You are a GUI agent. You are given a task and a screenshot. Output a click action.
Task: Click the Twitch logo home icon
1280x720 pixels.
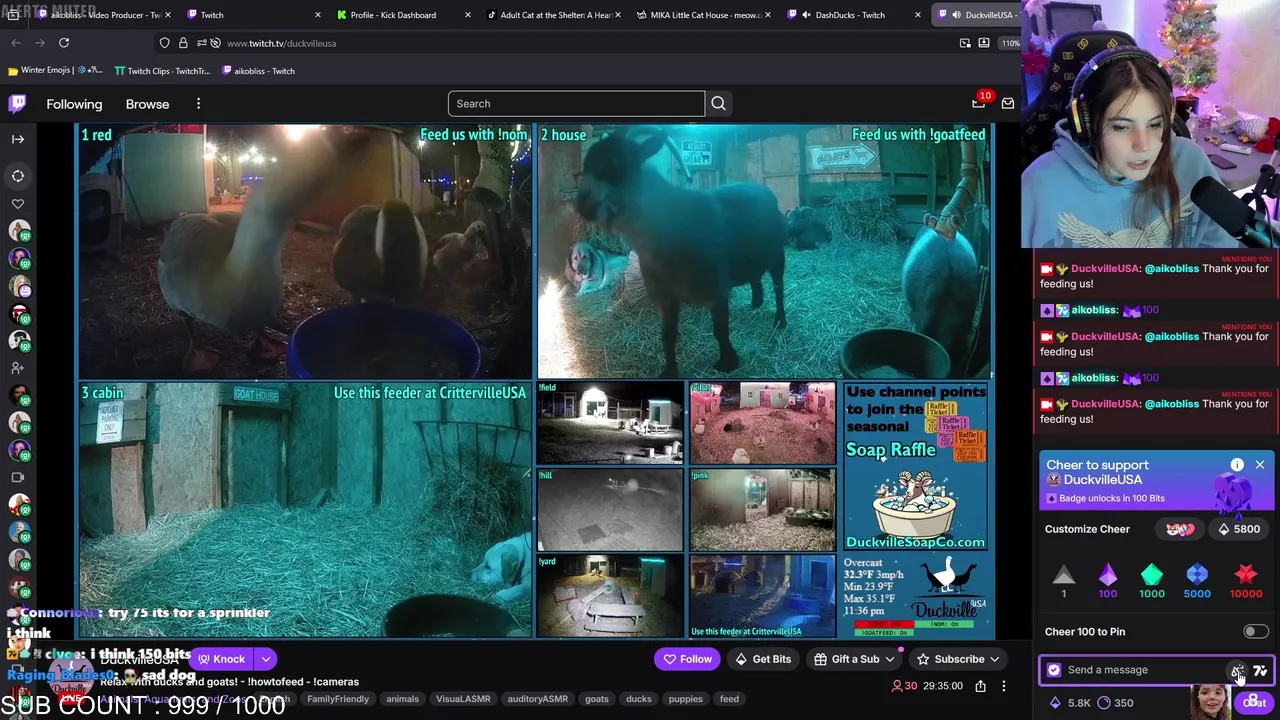click(18, 104)
